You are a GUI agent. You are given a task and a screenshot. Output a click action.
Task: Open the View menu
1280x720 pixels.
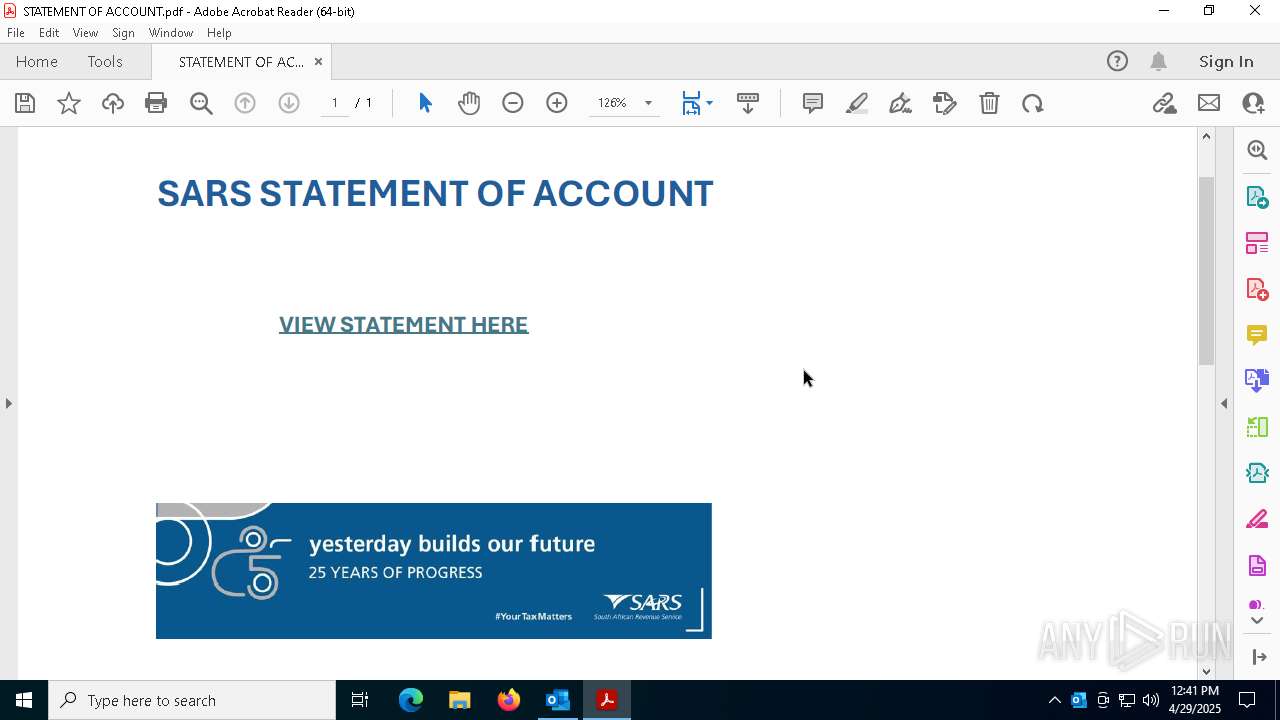coord(85,33)
